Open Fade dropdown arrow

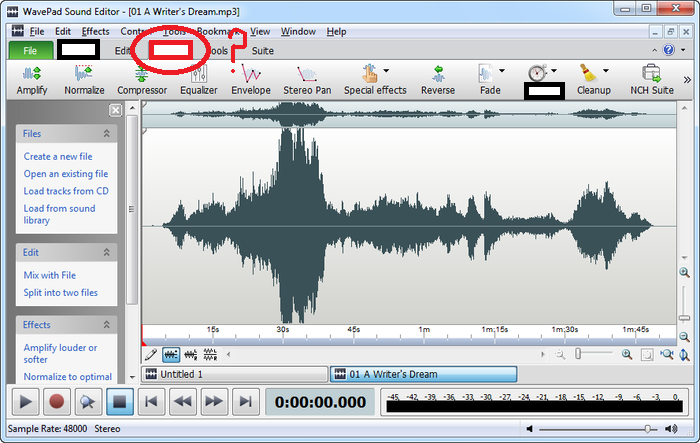point(502,71)
